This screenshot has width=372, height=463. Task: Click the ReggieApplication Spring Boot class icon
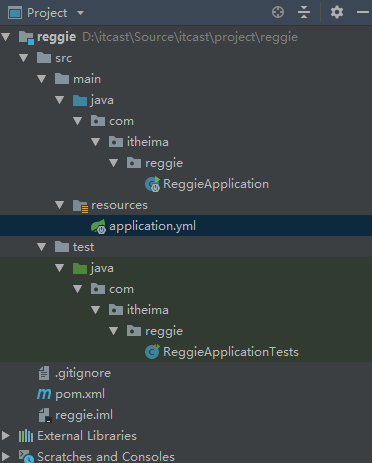[153, 184]
